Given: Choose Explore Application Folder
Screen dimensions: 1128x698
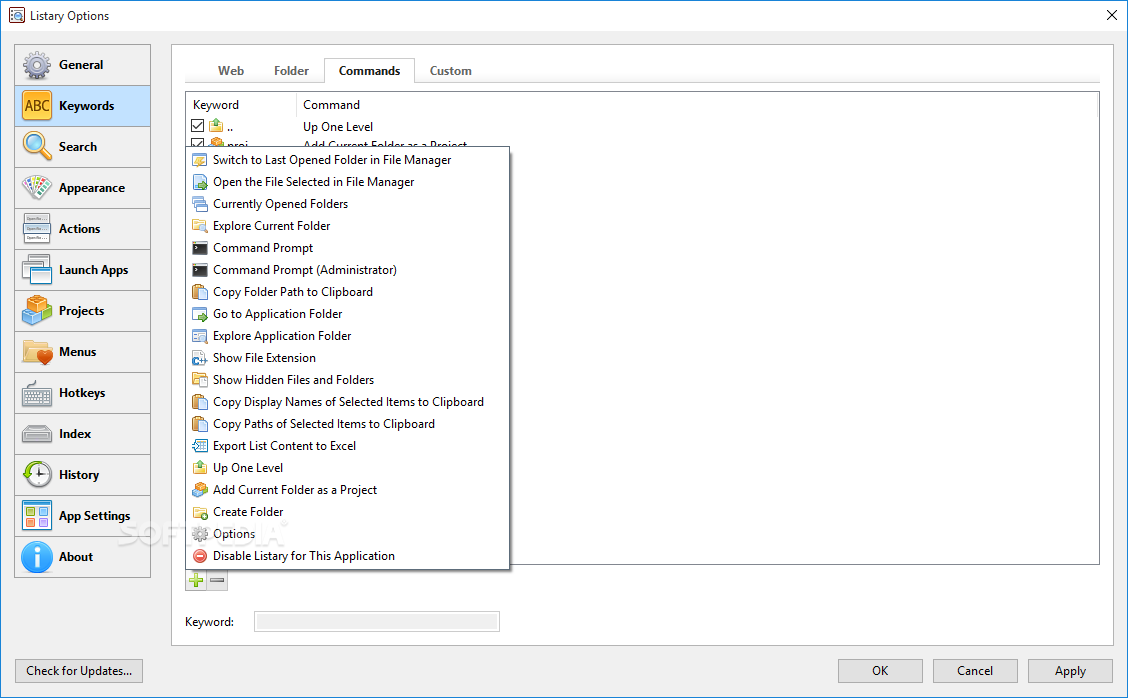Looking at the screenshot, I should click(348, 336).
